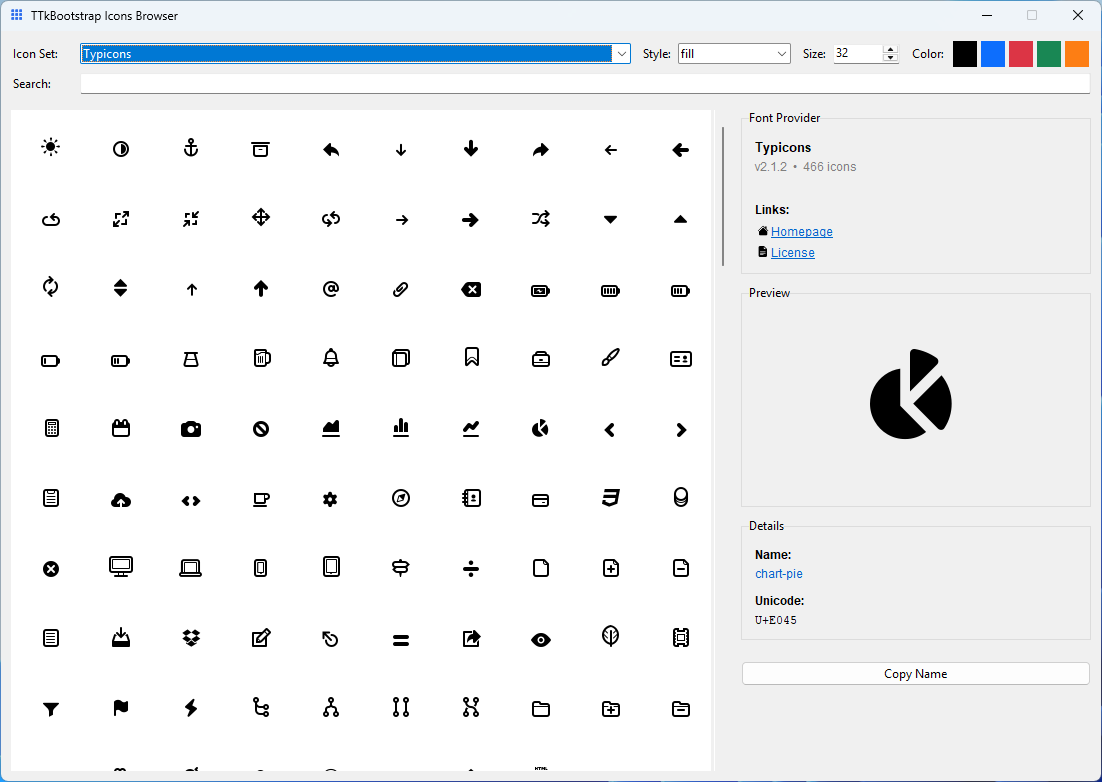This screenshot has height=782, width=1102.
Task: Click the camera icon
Action: [191, 428]
